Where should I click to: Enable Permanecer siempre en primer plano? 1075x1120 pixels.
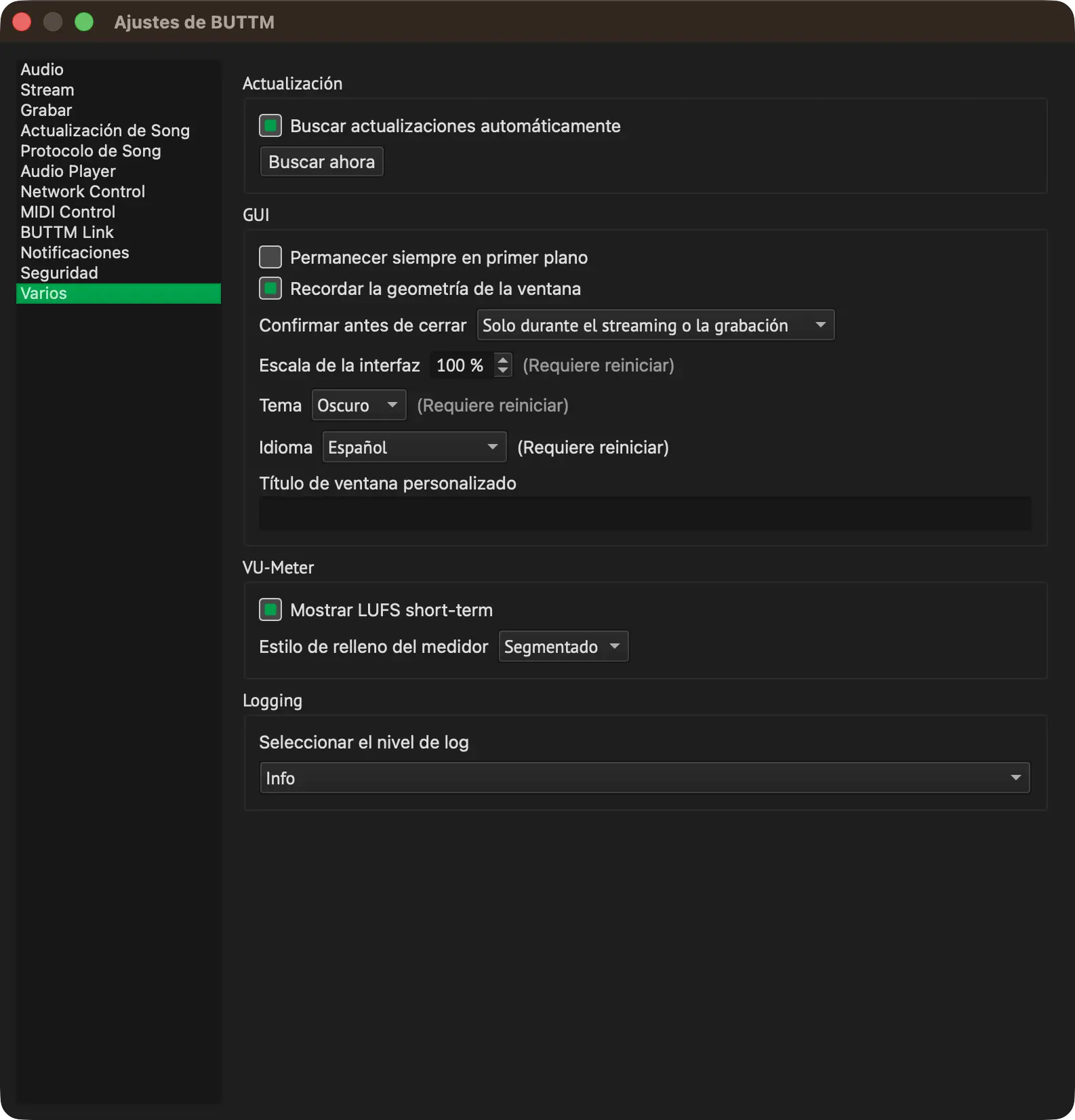coord(270,258)
